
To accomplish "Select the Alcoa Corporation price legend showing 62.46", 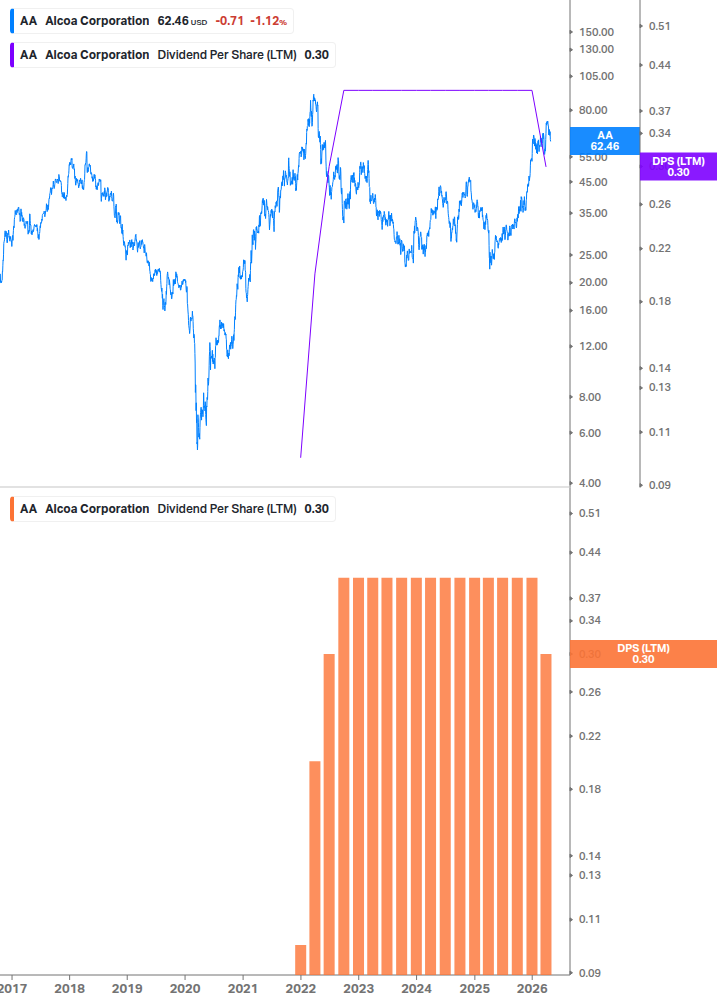I will [152, 21].
